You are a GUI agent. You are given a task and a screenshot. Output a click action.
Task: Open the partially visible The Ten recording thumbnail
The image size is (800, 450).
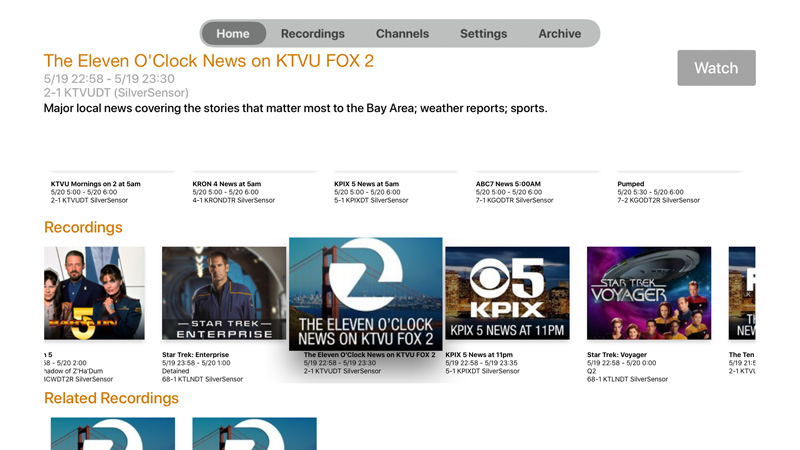click(742, 293)
